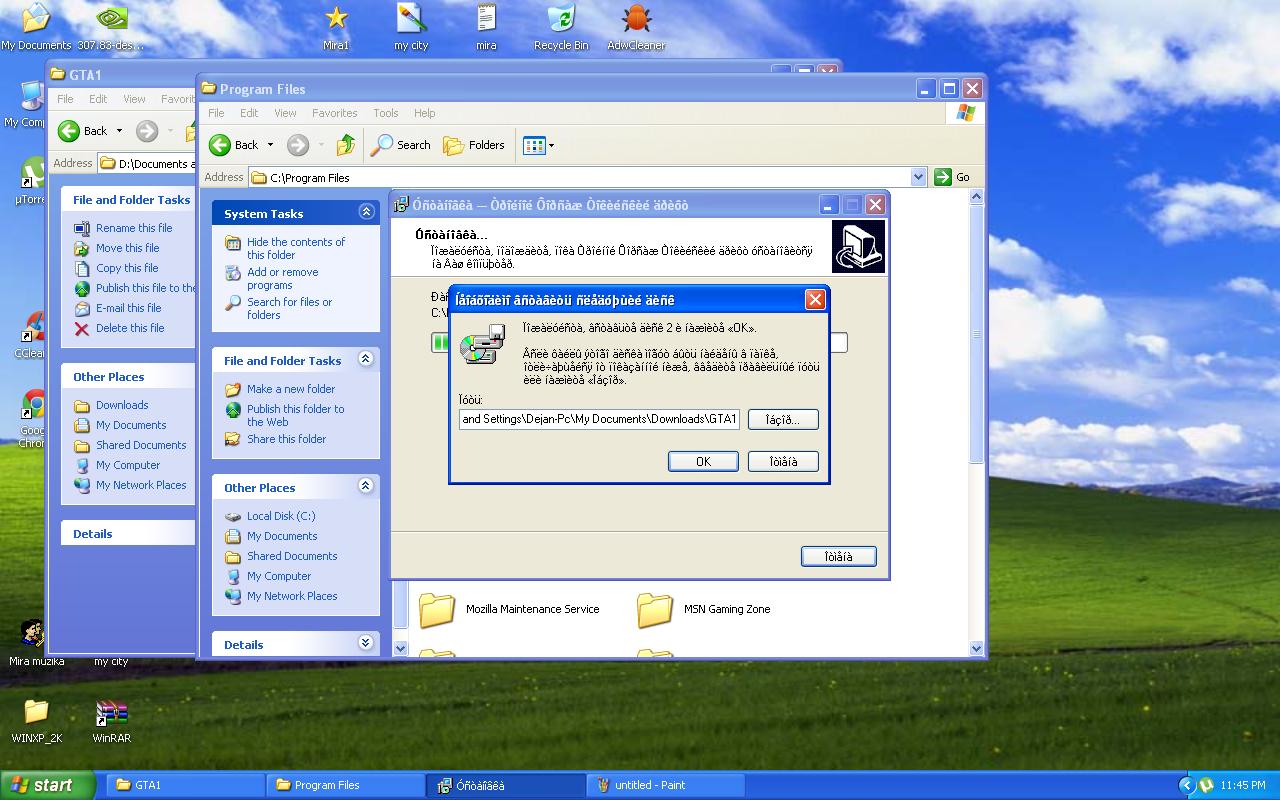Click the path field containing Downloads\GTA1

pyautogui.click(x=599, y=419)
